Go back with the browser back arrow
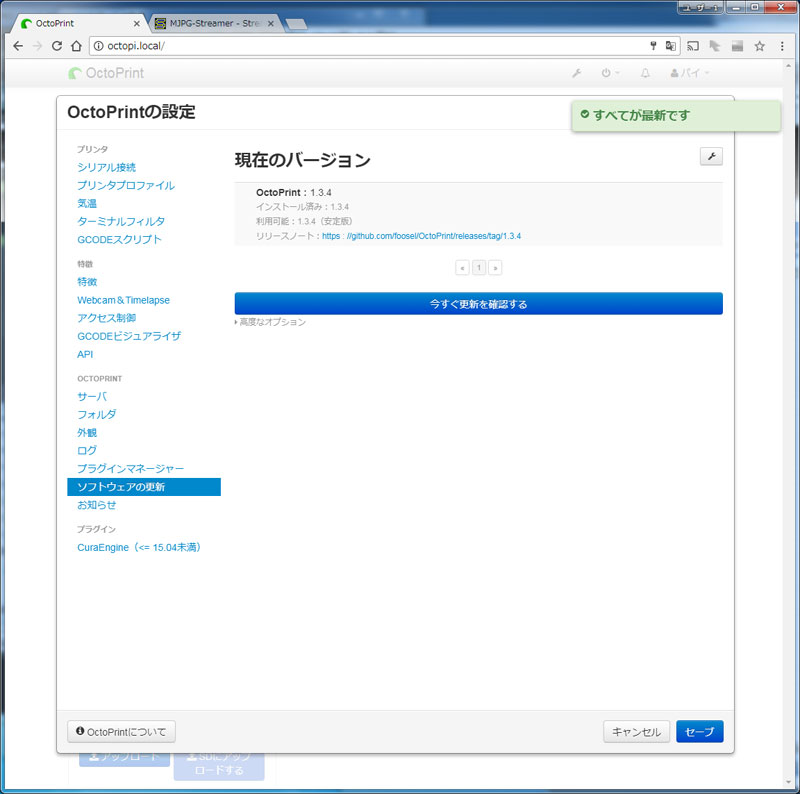Screen dimensions: 800x794 18,46
